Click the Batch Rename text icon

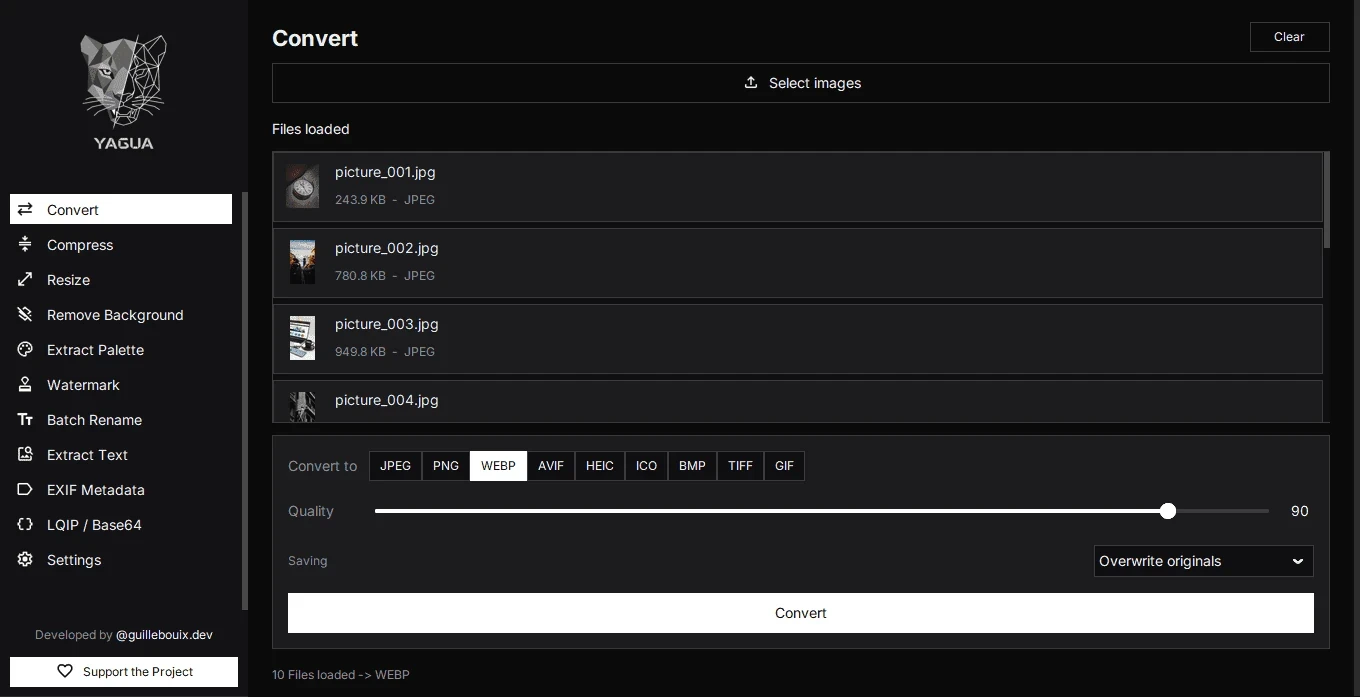point(26,420)
